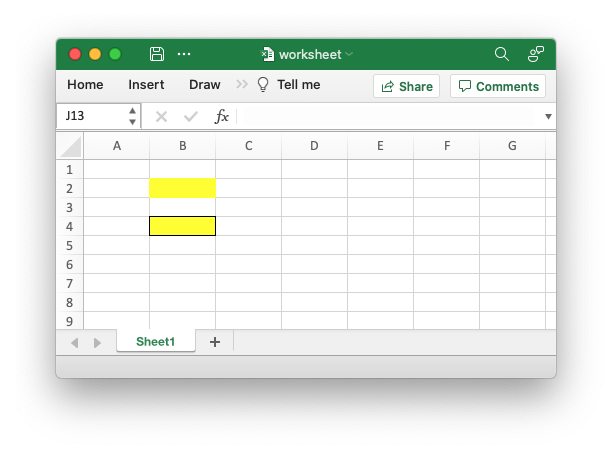The image size is (612, 452).
Task: Open the share/collaboration people icon
Action: (536, 54)
